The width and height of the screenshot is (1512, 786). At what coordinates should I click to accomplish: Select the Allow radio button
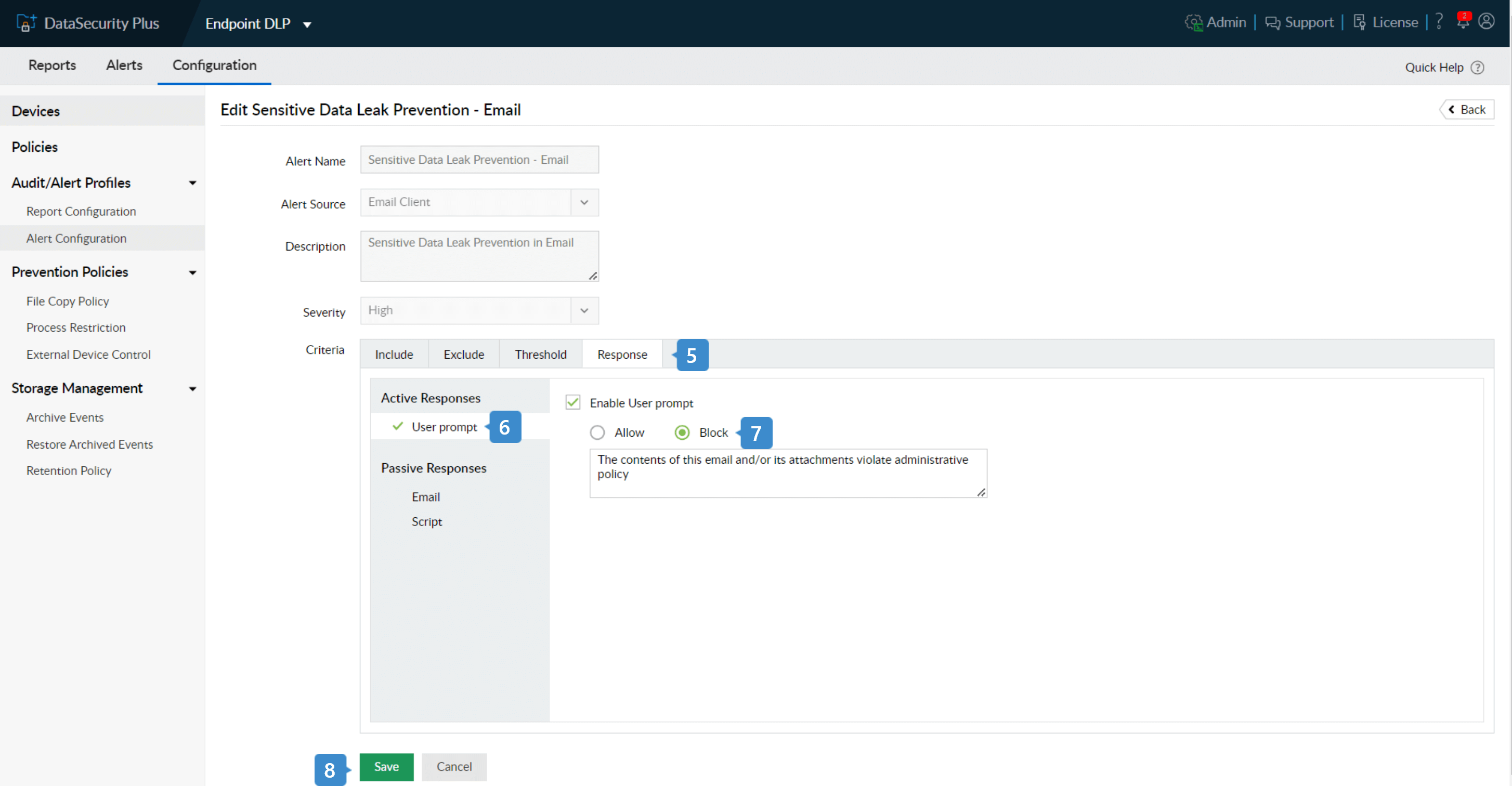[x=597, y=433]
